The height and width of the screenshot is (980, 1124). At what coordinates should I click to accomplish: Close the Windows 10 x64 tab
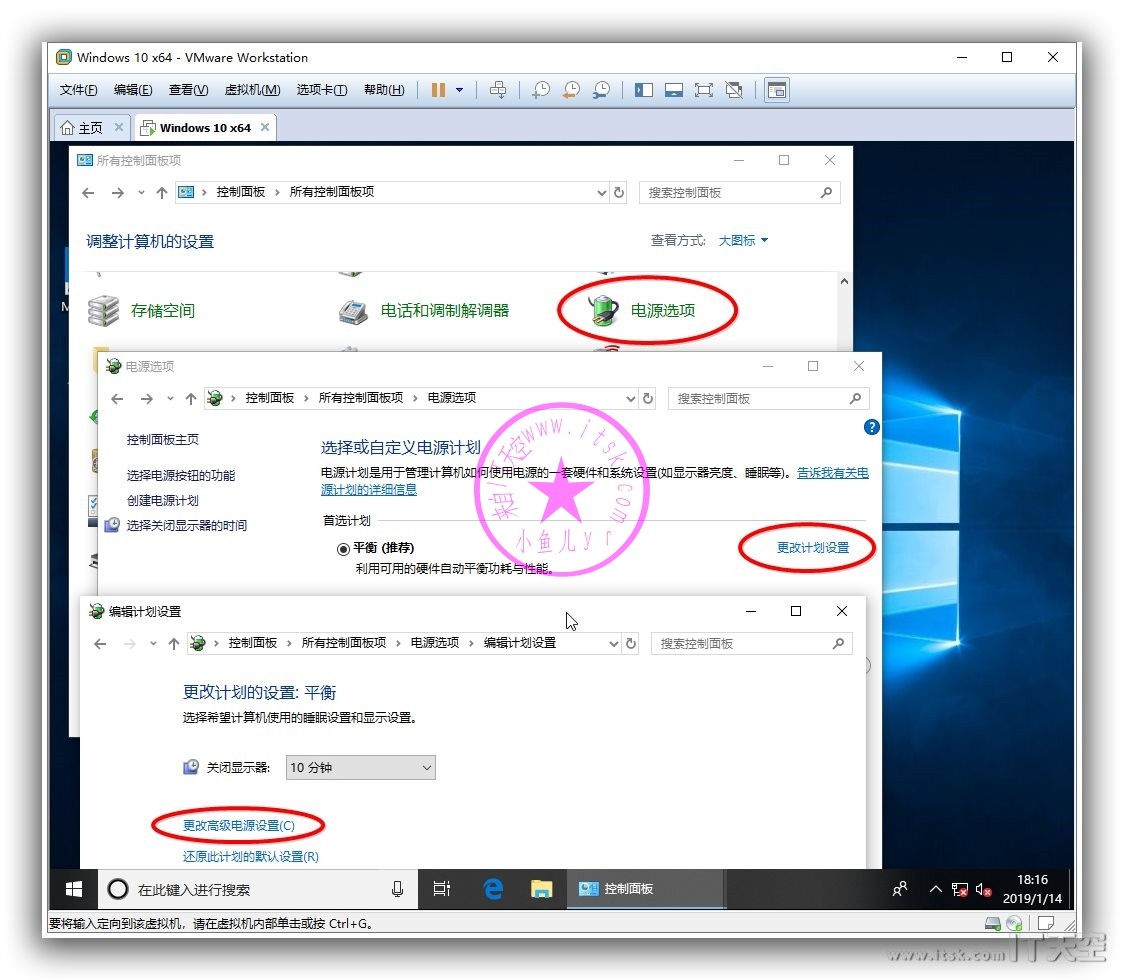tap(265, 127)
